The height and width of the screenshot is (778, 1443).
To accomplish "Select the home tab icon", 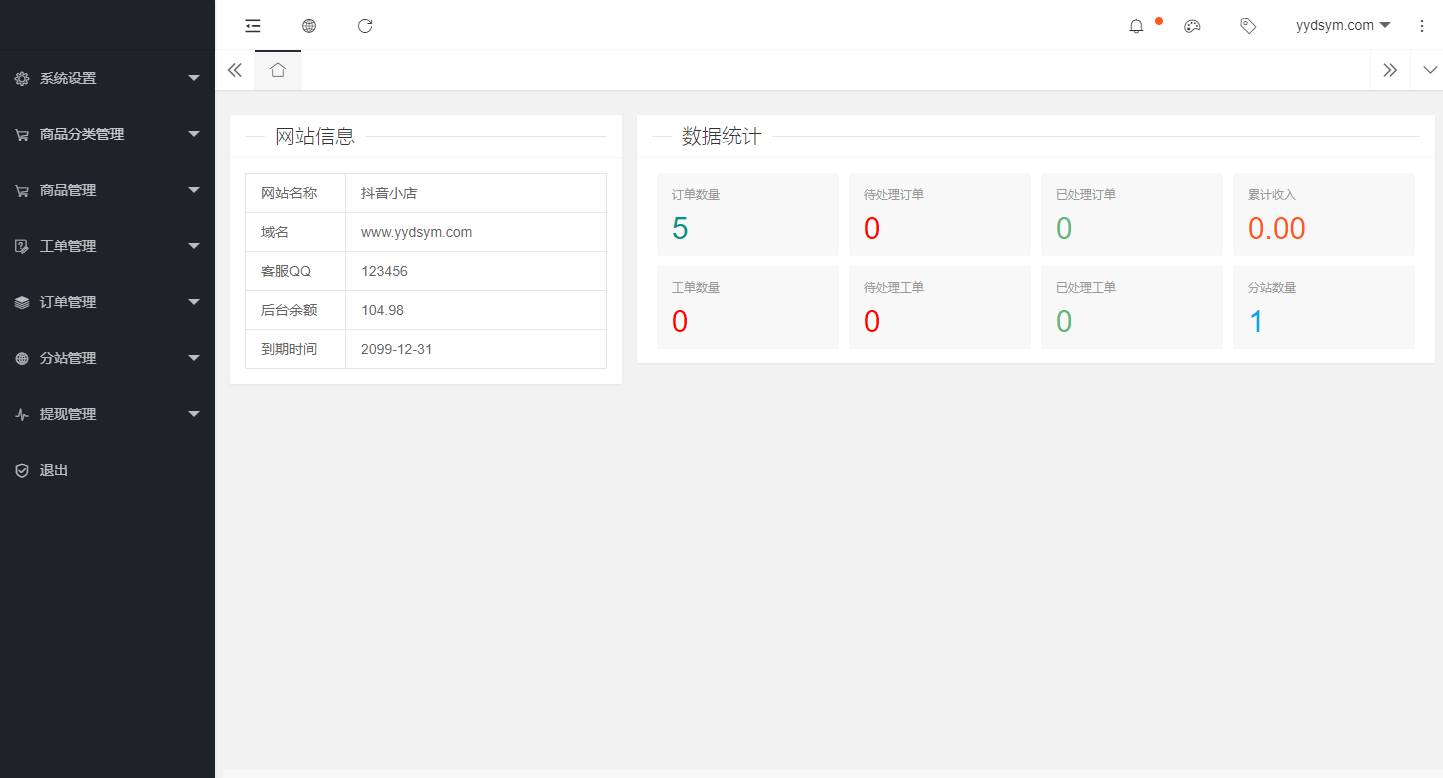I will (x=278, y=70).
